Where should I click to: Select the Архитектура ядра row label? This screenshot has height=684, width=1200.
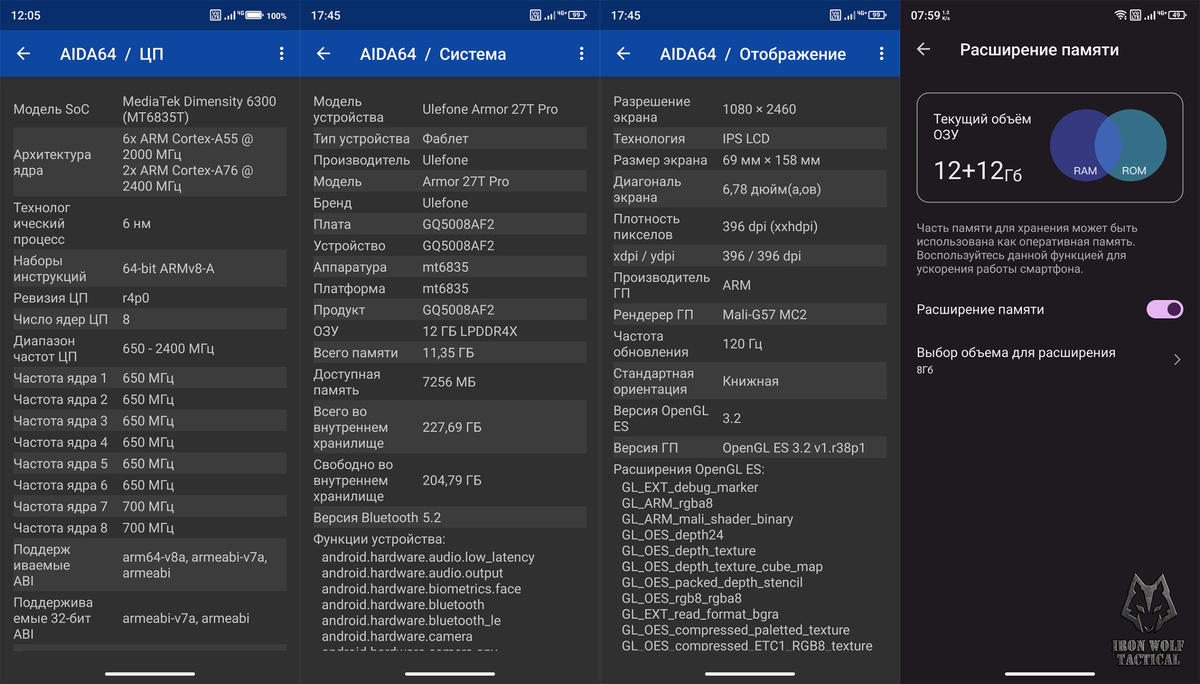click(52, 162)
